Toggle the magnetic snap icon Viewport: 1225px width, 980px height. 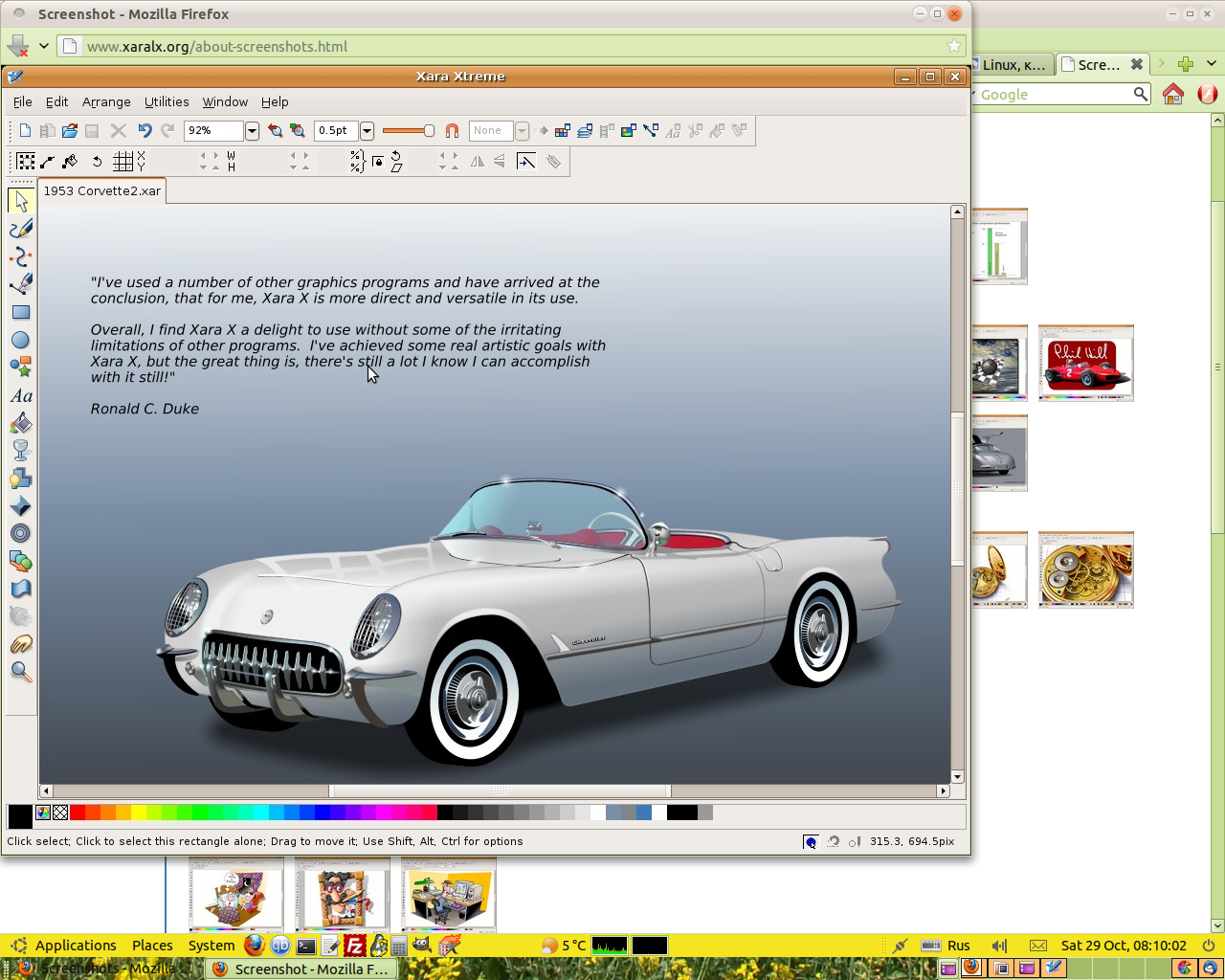(453, 131)
